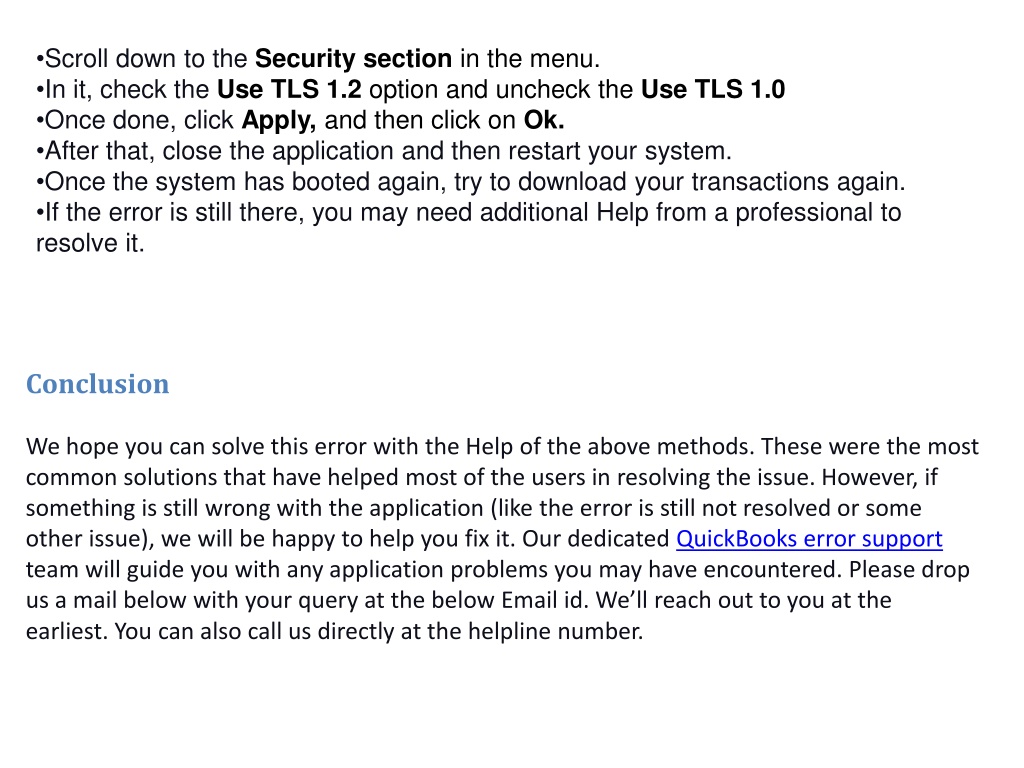
Task: Click the text download your transactions again
Action: 712,182
